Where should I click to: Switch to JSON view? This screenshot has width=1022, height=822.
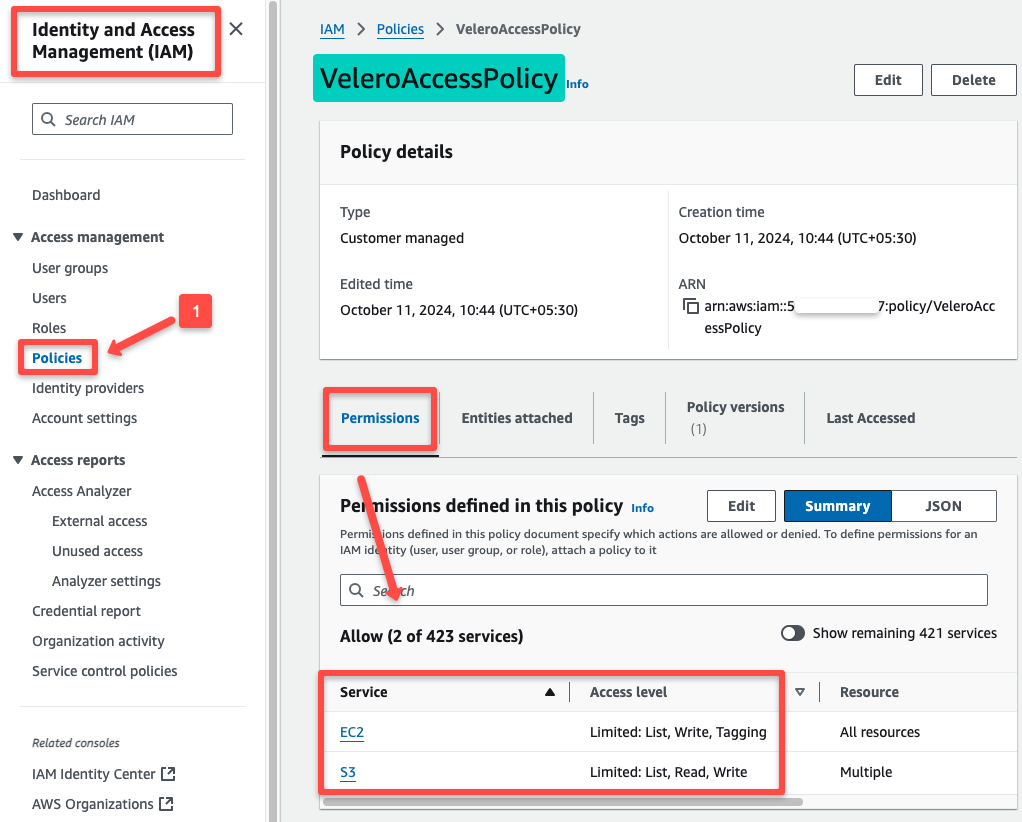coord(943,506)
